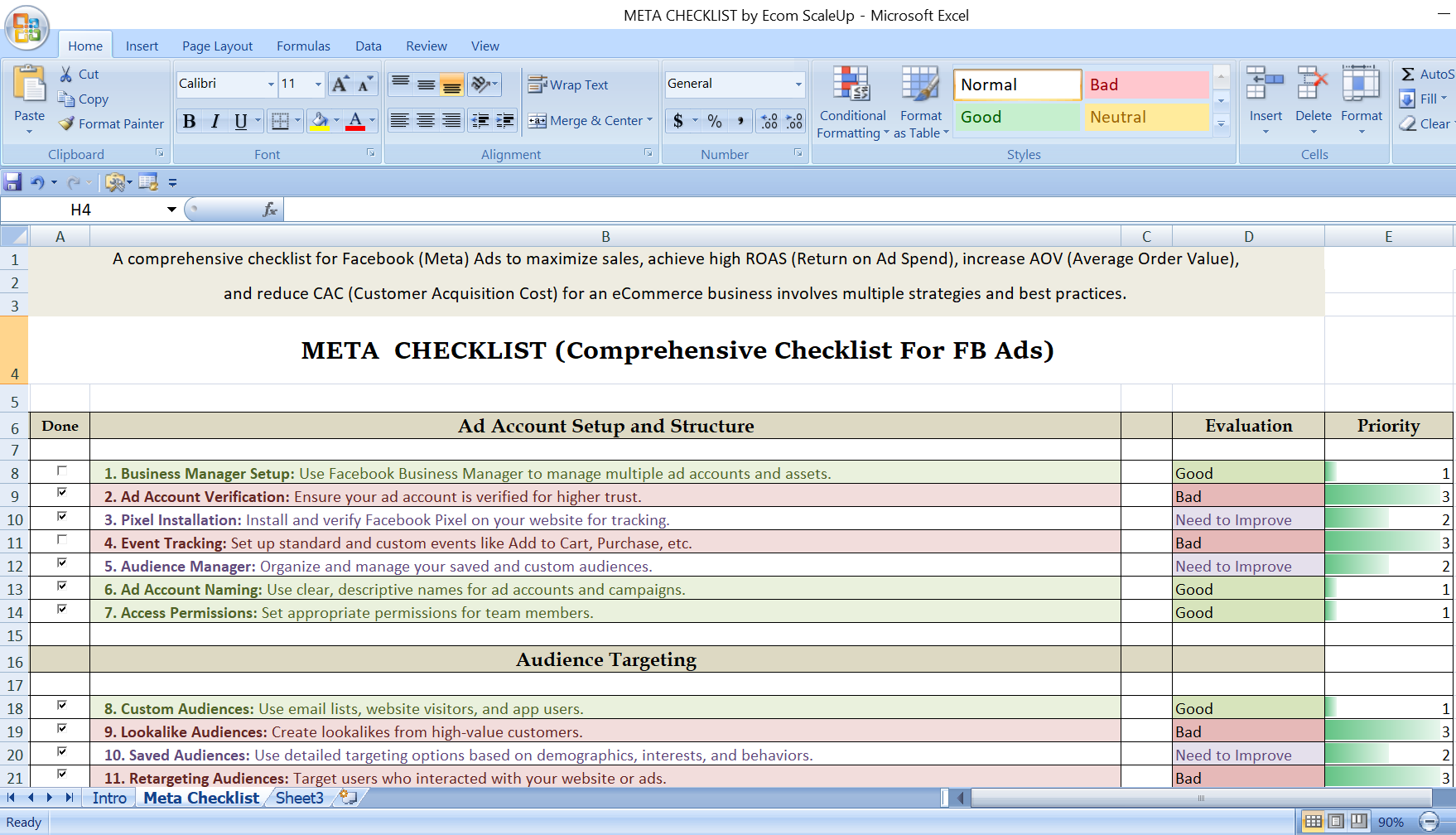Viewport: 1456px width, 835px height.
Task: Click the Center text alignment icon
Action: (x=426, y=122)
